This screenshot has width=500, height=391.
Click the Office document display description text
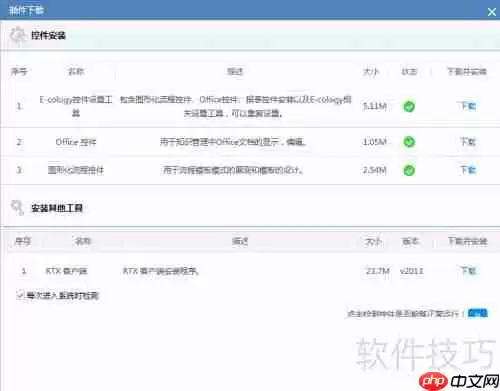click(232, 142)
